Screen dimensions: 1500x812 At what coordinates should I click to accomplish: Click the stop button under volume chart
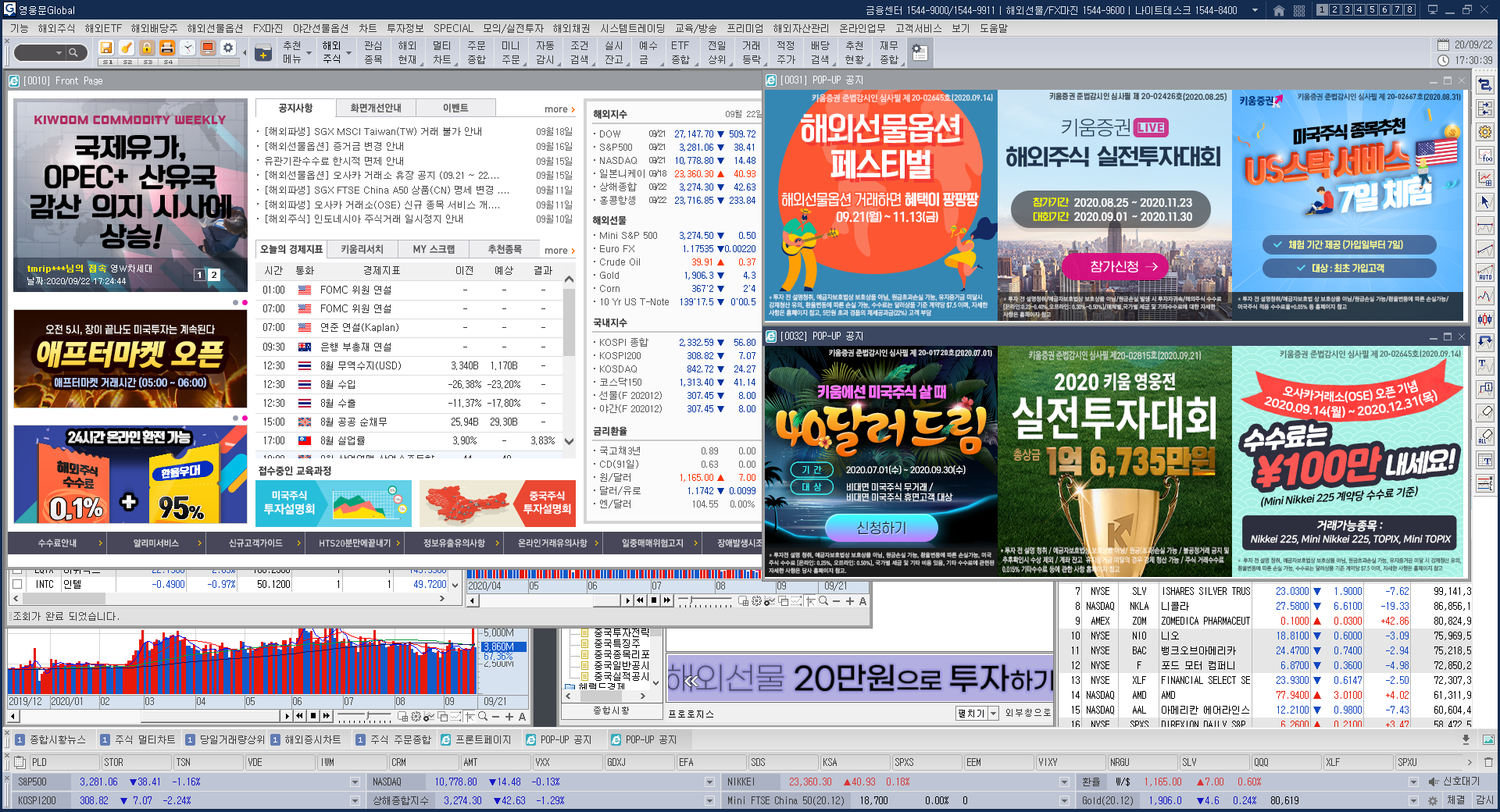(313, 716)
